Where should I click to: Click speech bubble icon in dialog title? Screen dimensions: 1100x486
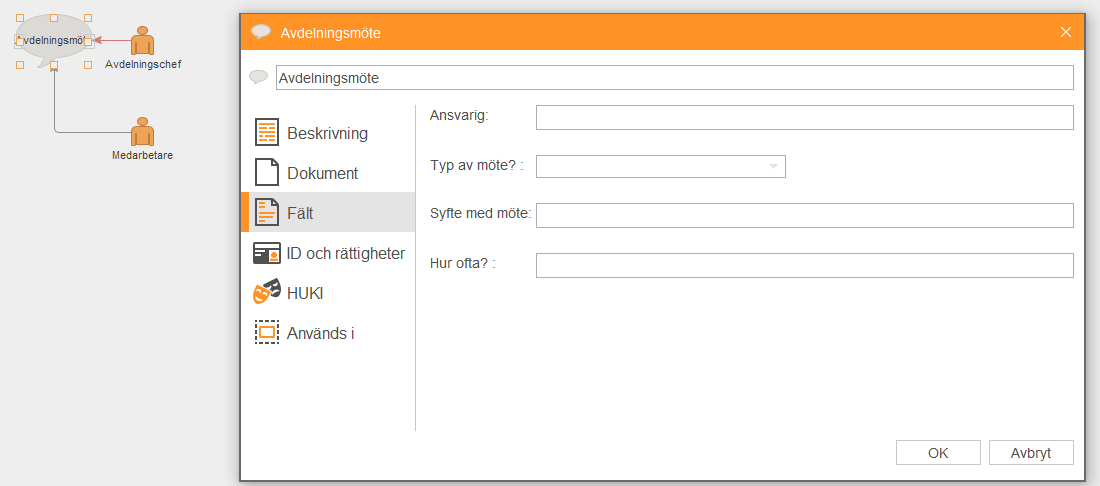point(261,32)
